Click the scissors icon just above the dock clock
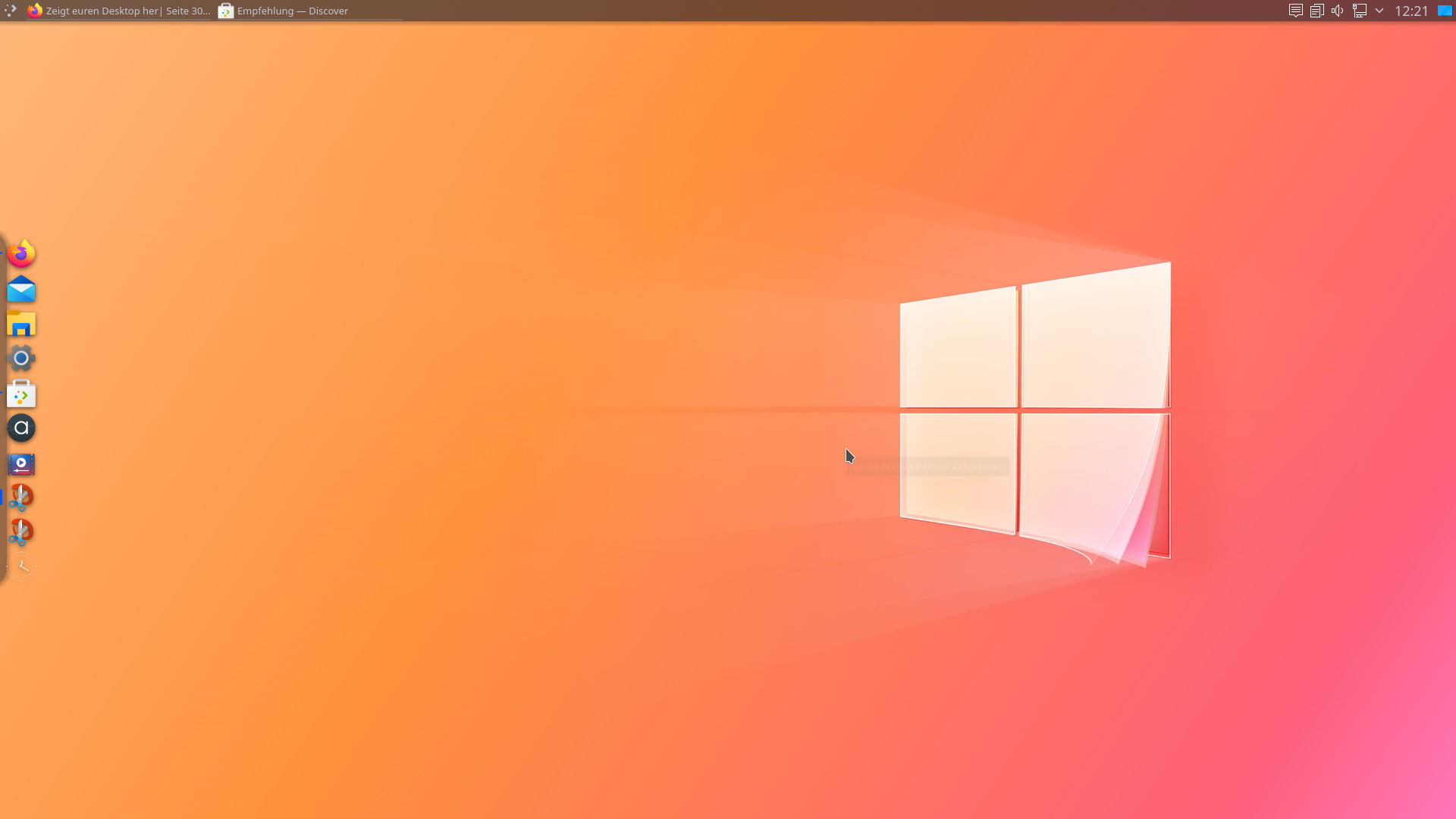This screenshot has height=819, width=1456. 21,532
